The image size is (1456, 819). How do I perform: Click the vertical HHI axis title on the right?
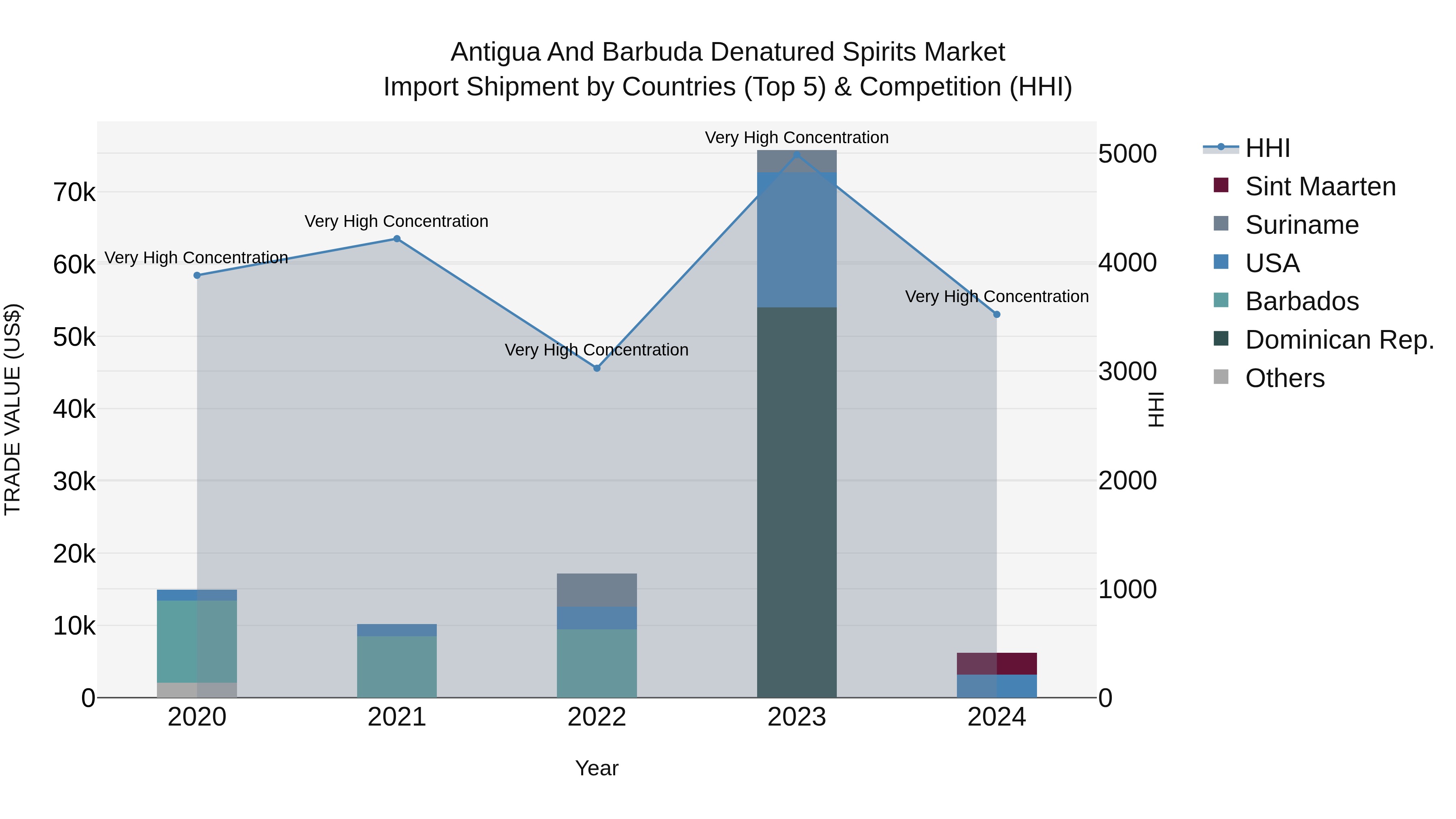click(x=1156, y=409)
